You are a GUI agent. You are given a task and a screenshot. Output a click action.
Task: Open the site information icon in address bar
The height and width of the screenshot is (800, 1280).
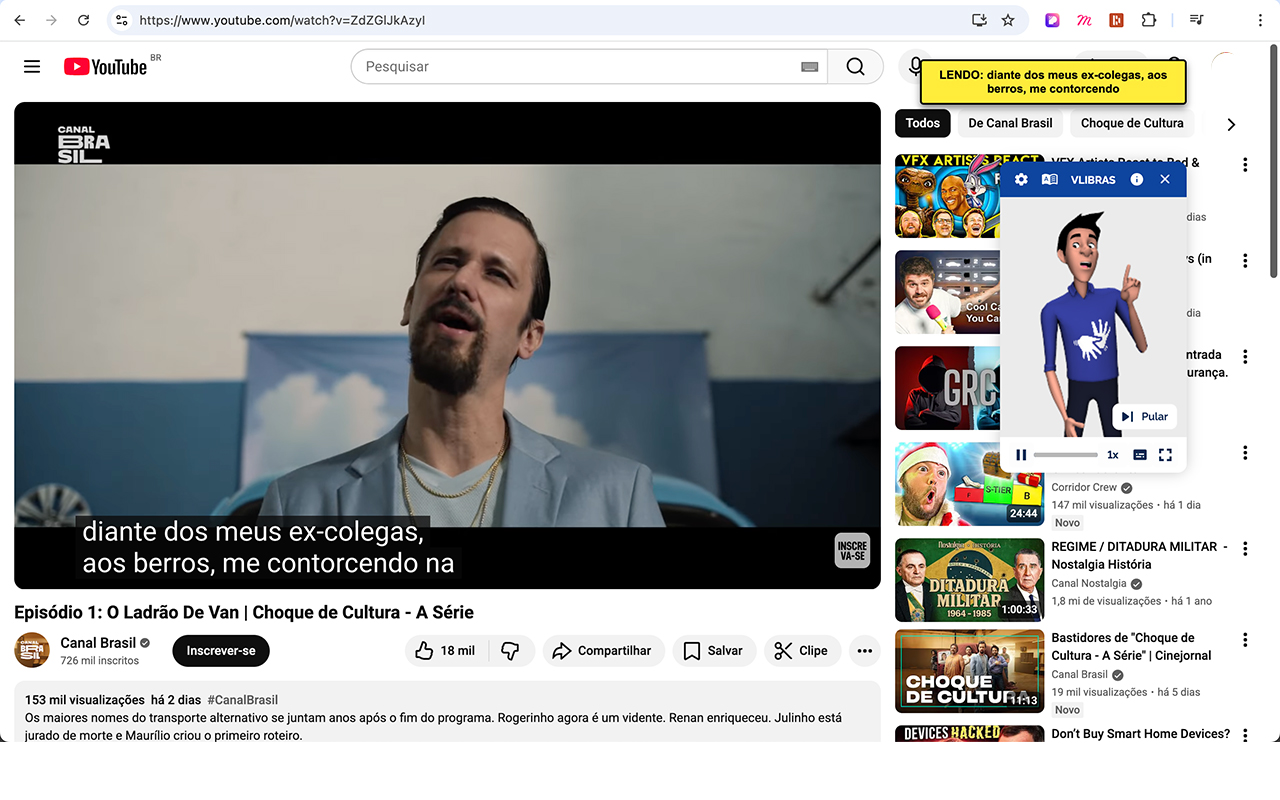[122, 20]
